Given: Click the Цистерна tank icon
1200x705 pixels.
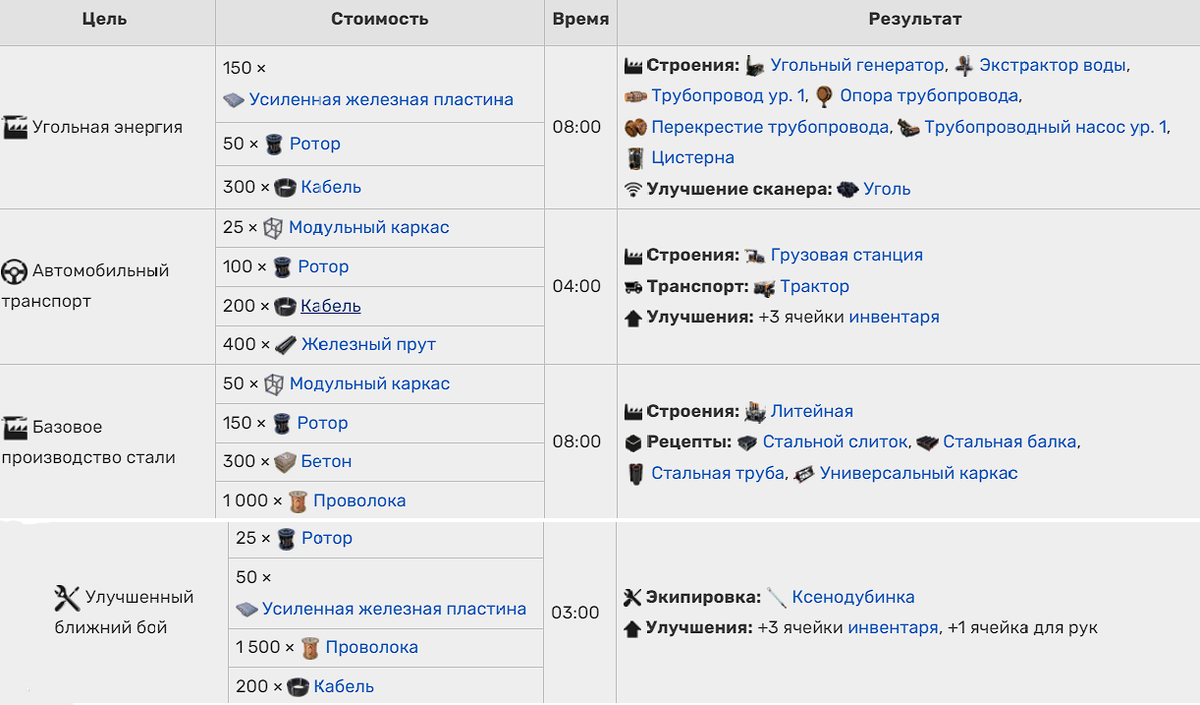Looking at the screenshot, I should point(635,158).
